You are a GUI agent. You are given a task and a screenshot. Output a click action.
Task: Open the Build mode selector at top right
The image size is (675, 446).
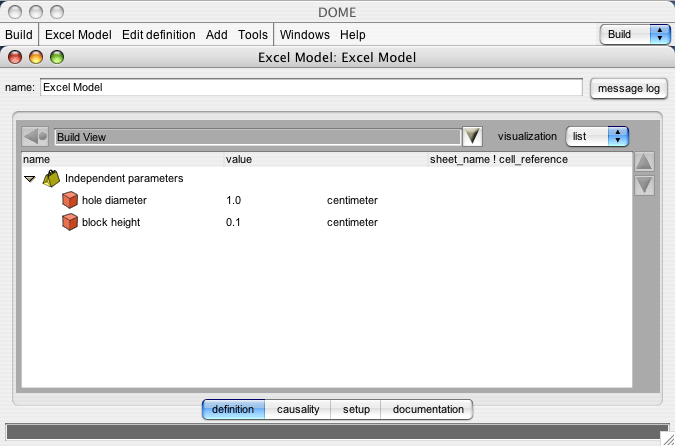click(635, 34)
